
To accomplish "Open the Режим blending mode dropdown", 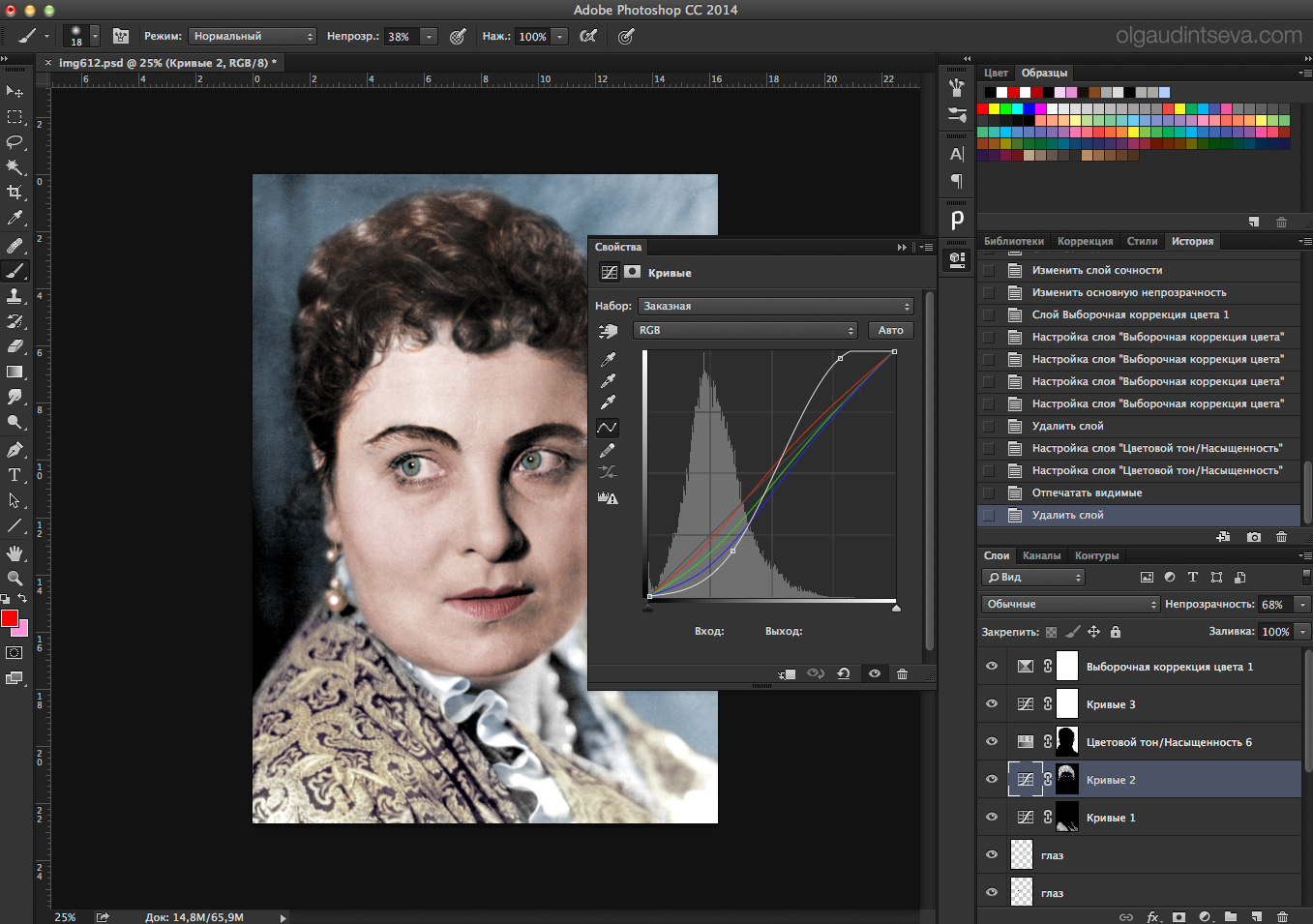I will click(x=252, y=36).
